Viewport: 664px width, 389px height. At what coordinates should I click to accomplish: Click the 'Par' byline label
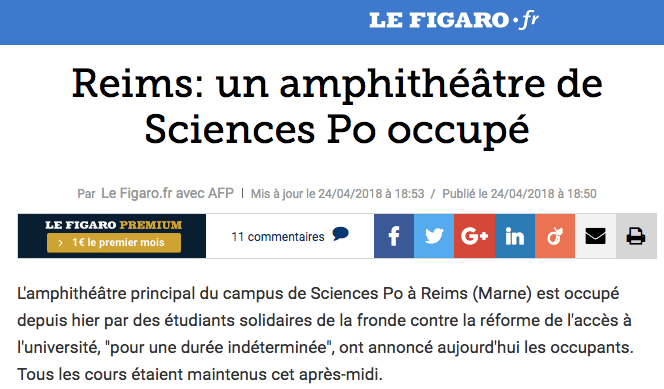pos(86,194)
